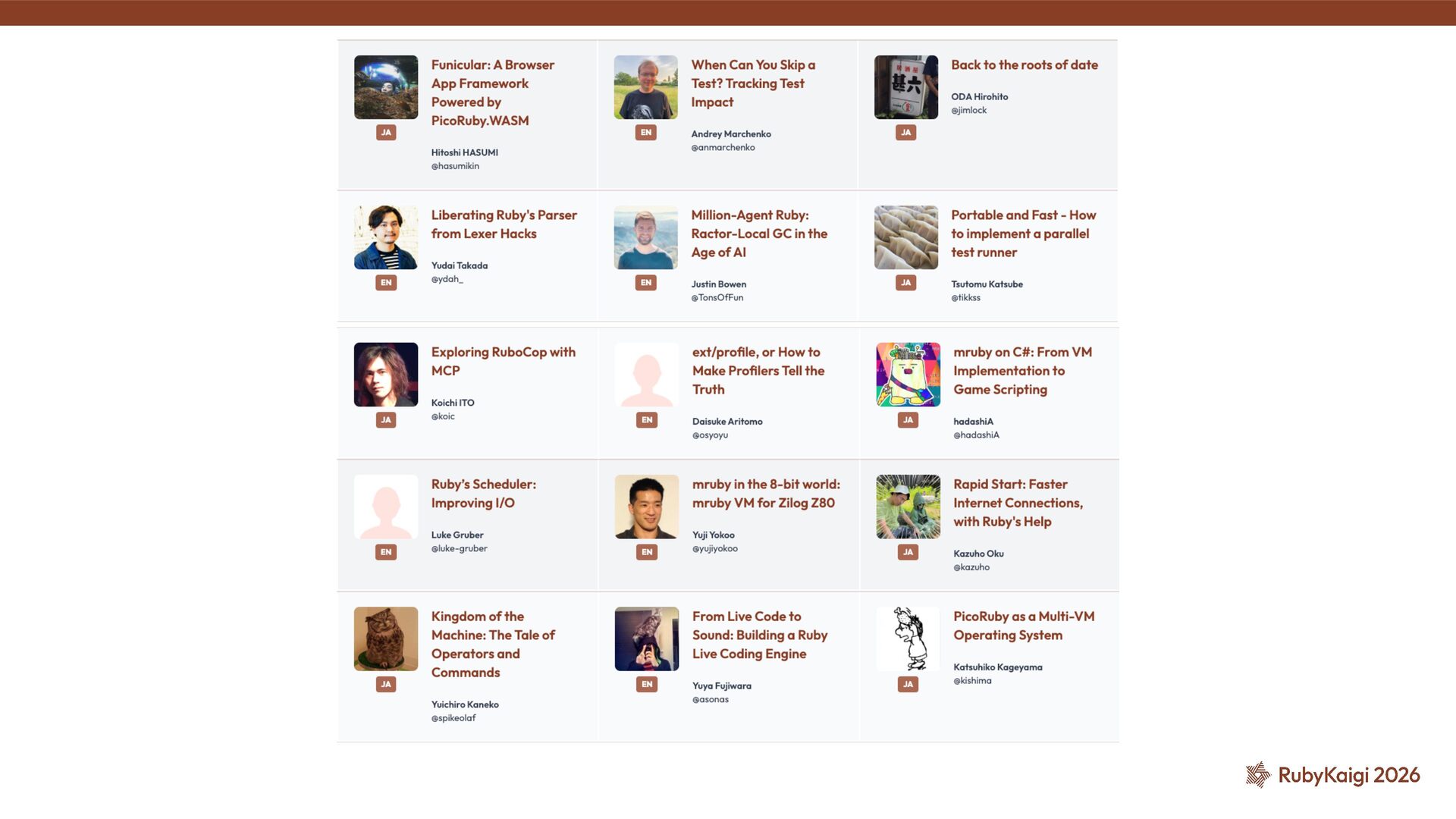Click the @spikeolaf handle

tap(453, 718)
